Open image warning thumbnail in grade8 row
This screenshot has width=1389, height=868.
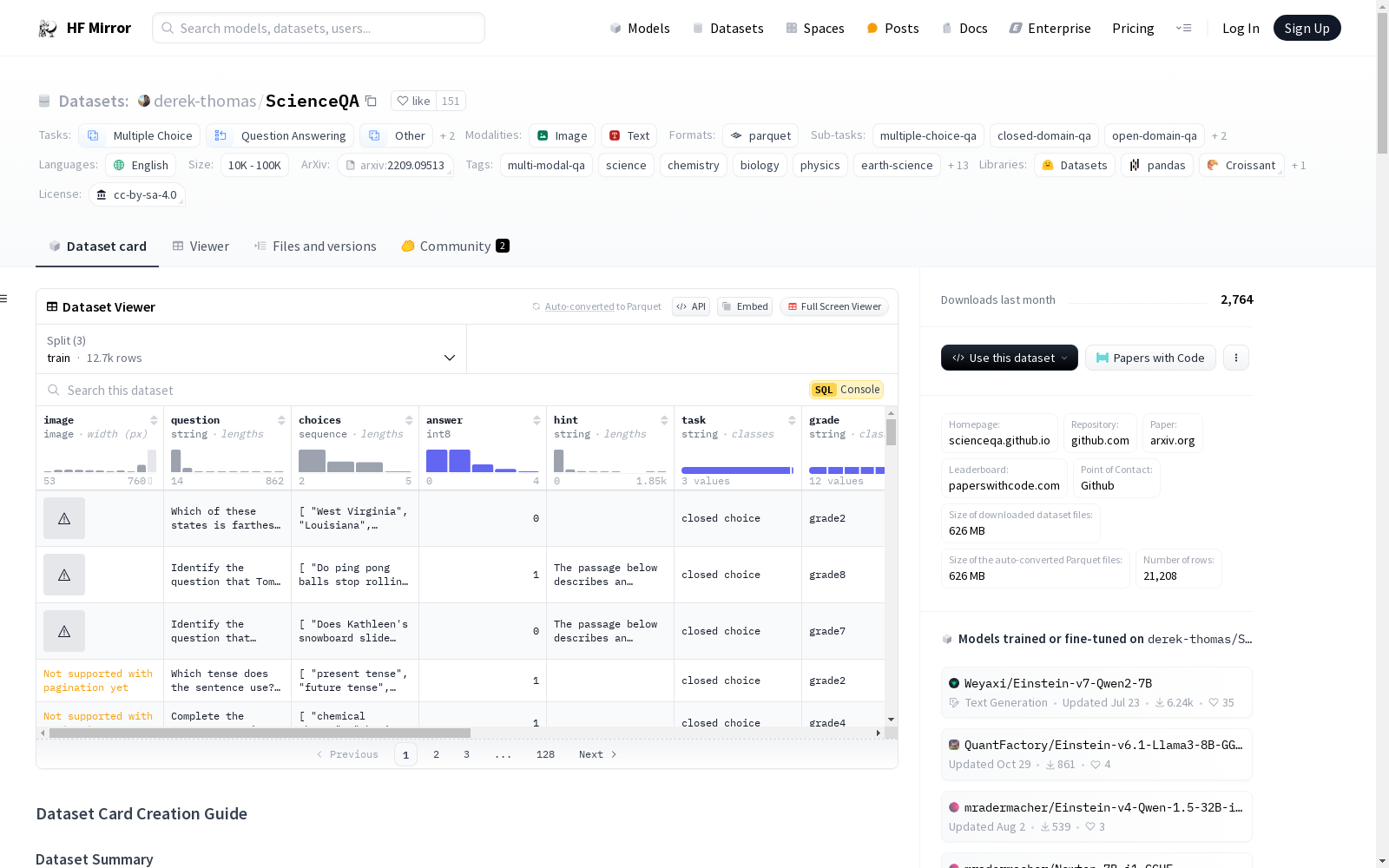point(64,575)
